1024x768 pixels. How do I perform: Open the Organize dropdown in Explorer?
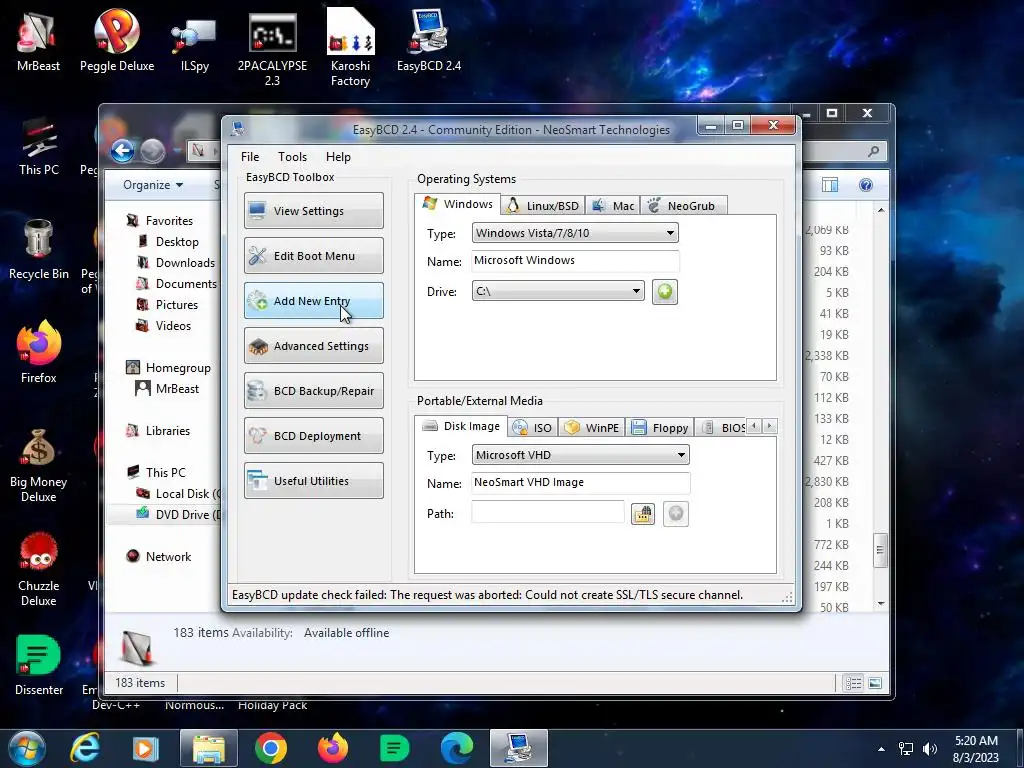(153, 185)
